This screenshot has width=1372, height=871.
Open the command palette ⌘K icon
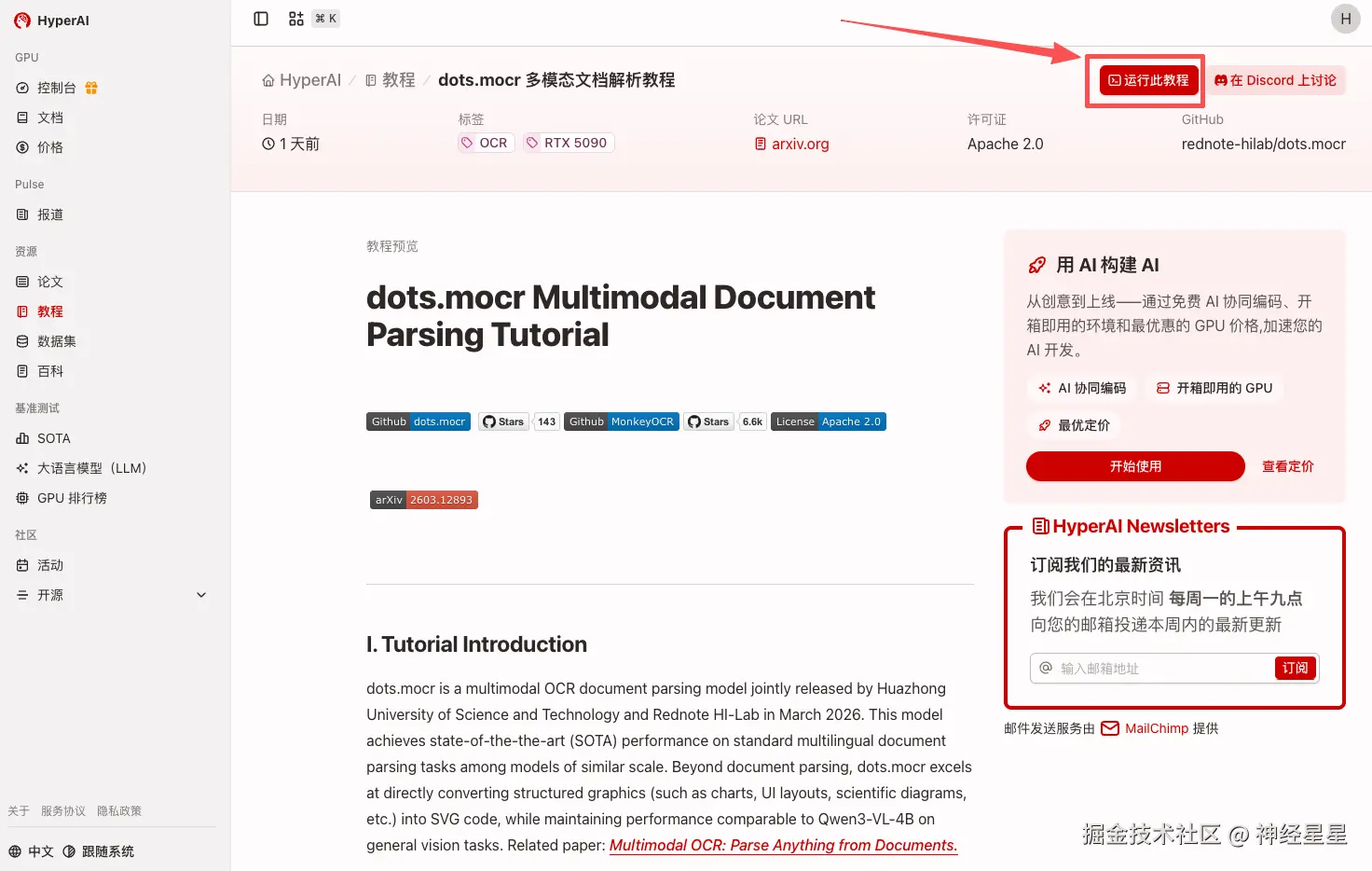click(296, 19)
